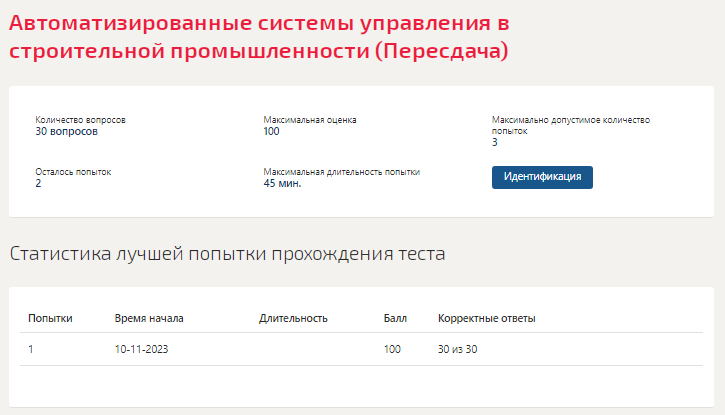Click the Количество вопросов label
The image size is (725, 415).
click(x=80, y=120)
